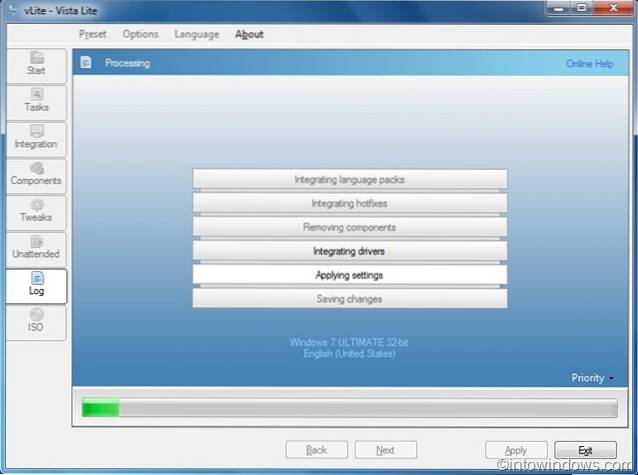Viewport: 638px width, 475px height.
Task: Click the Next button
Action: pyautogui.click(x=385, y=450)
